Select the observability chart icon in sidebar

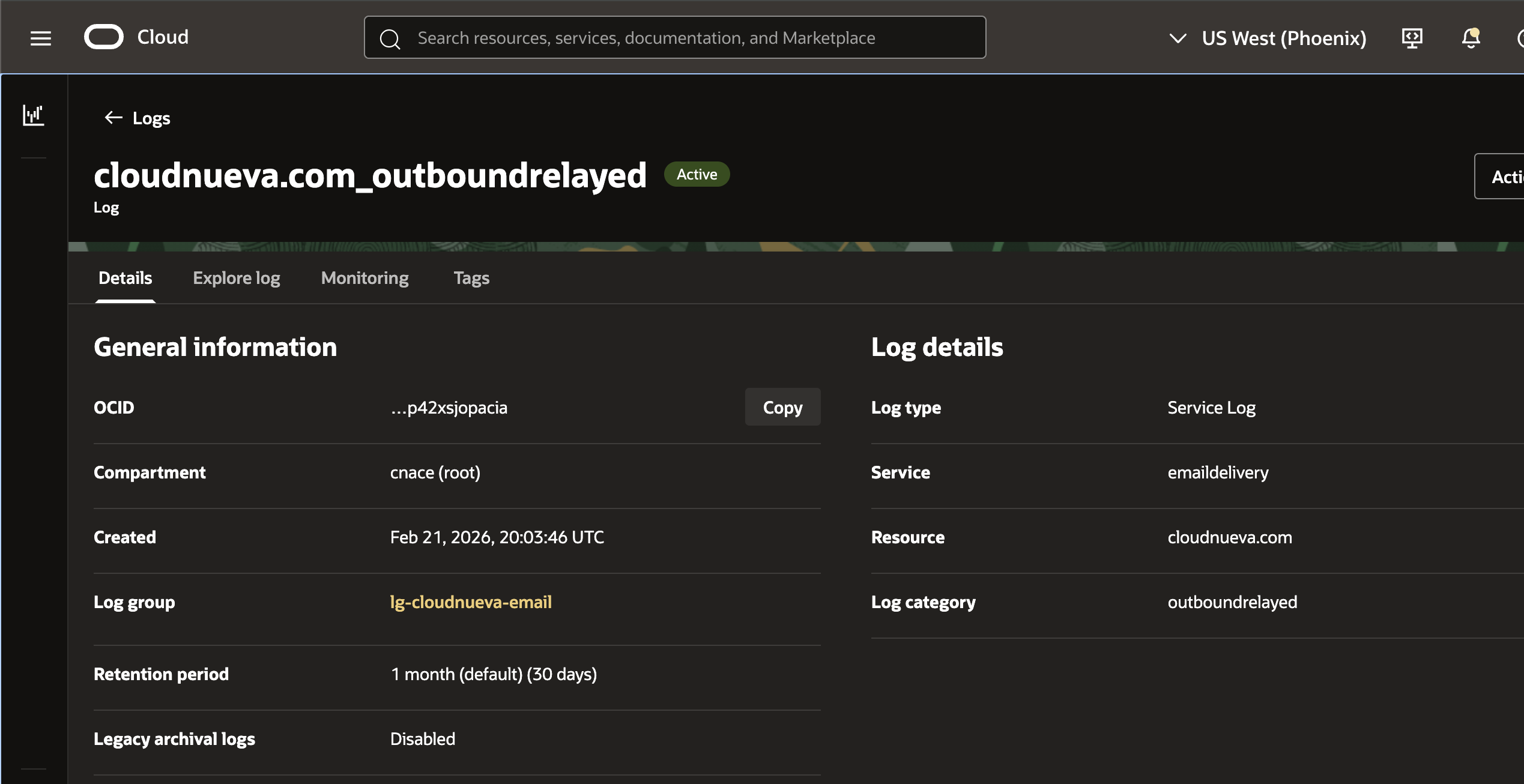(x=34, y=115)
